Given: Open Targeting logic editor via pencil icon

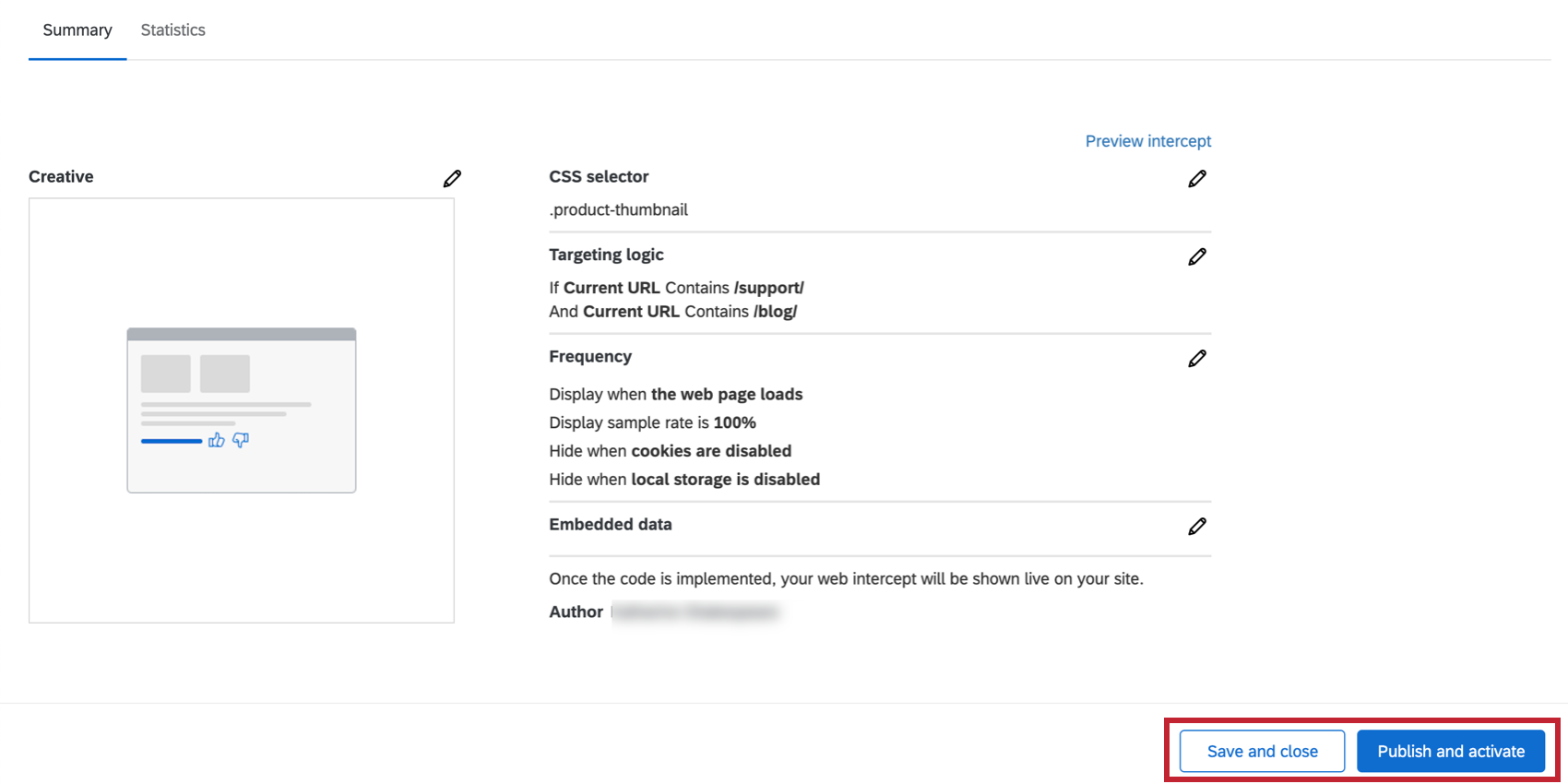Looking at the screenshot, I should pyautogui.click(x=1197, y=257).
